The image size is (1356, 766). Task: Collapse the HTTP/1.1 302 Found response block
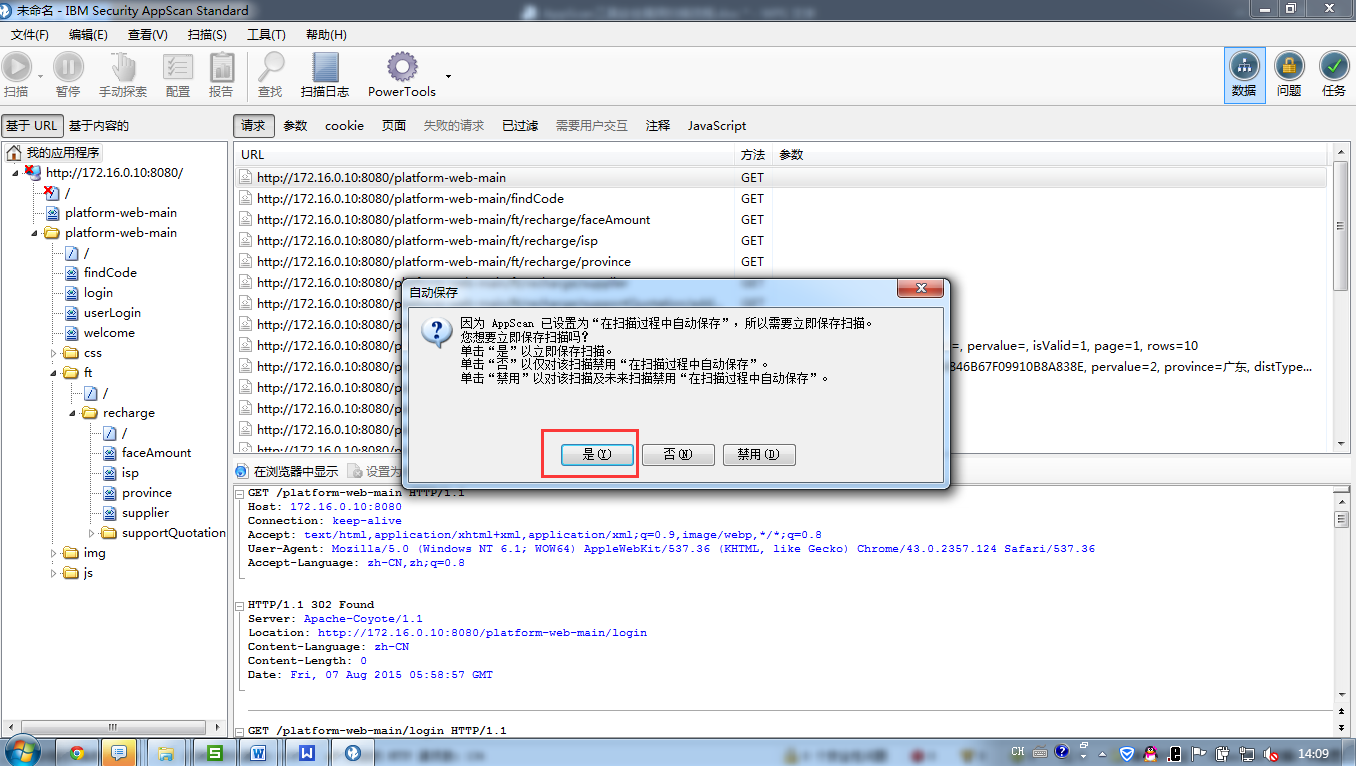pyautogui.click(x=240, y=605)
